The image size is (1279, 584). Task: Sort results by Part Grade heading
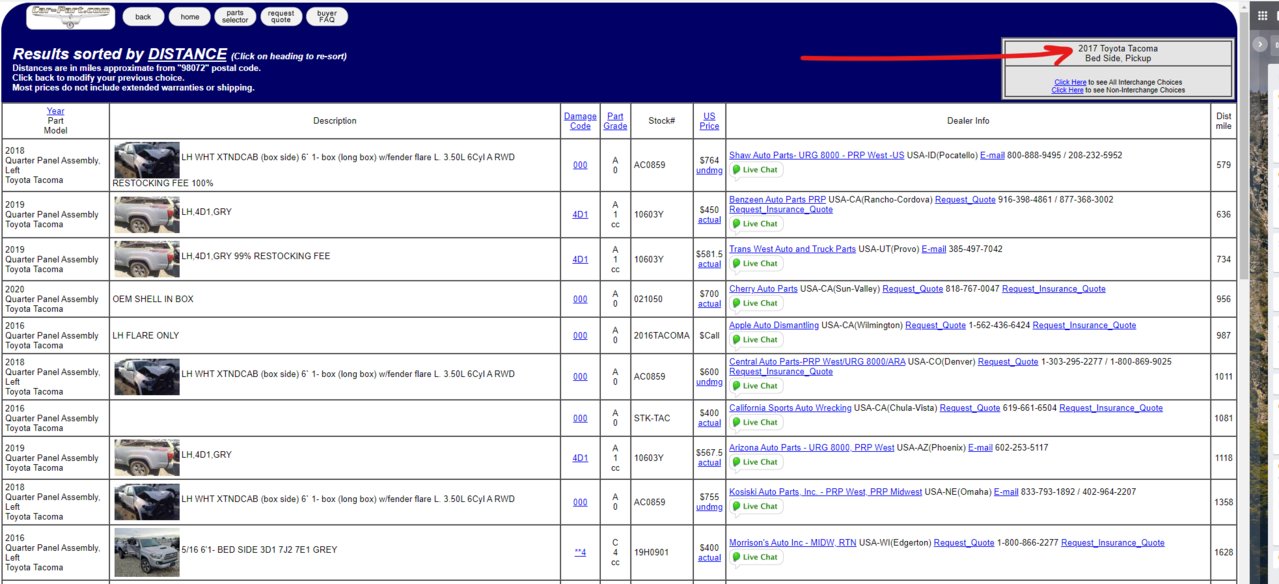click(615, 121)
